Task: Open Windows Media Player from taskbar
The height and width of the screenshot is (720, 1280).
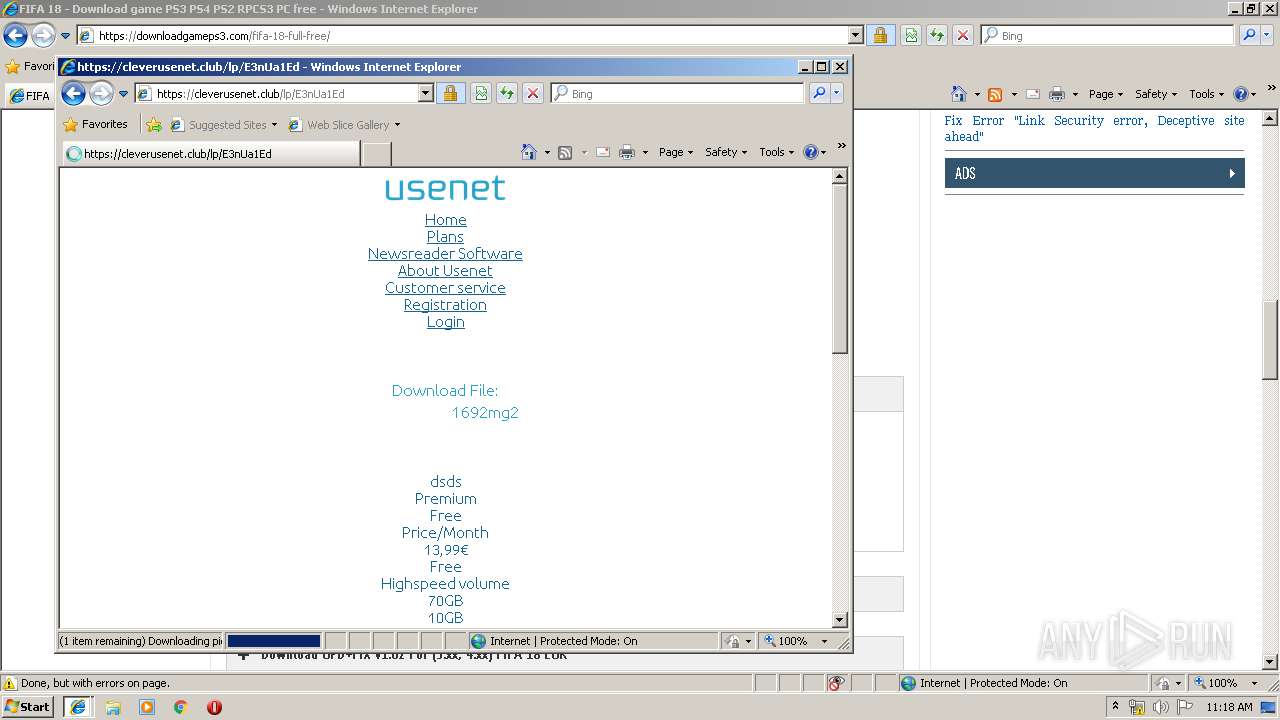Action: tap(147, 707)
